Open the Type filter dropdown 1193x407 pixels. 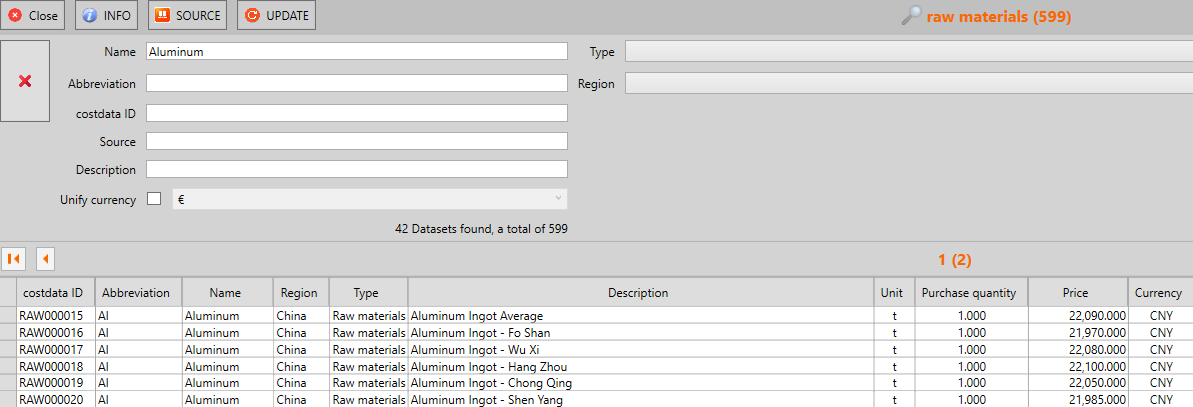click(x=908, y=51)
